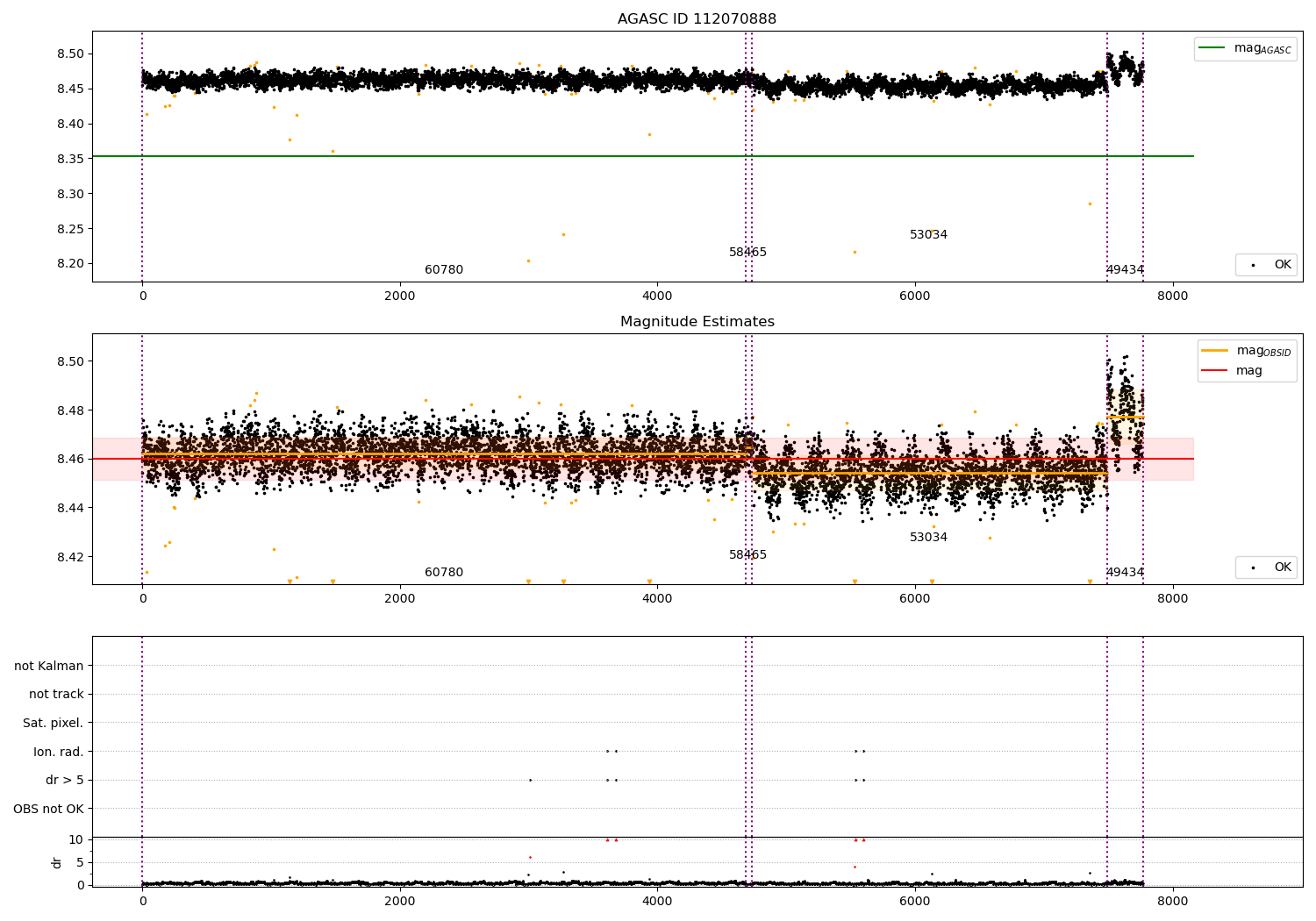Click the 'Ion. rad.' row label

pos(59,752)
